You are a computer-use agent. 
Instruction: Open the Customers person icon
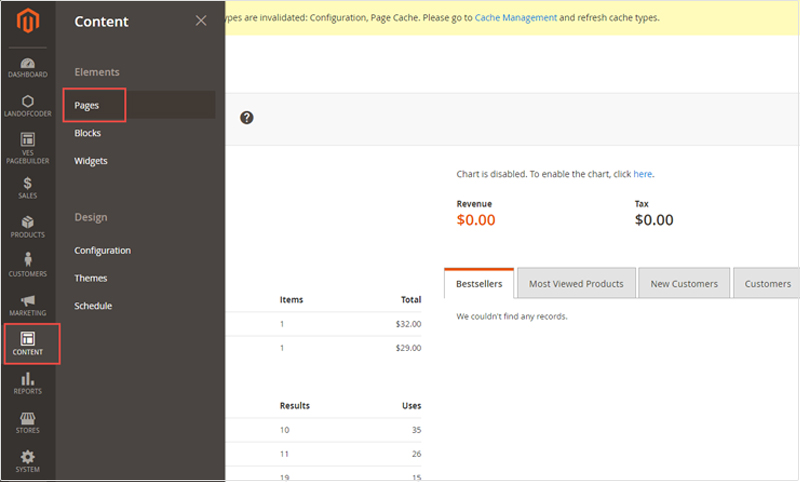tap(28, 259)
